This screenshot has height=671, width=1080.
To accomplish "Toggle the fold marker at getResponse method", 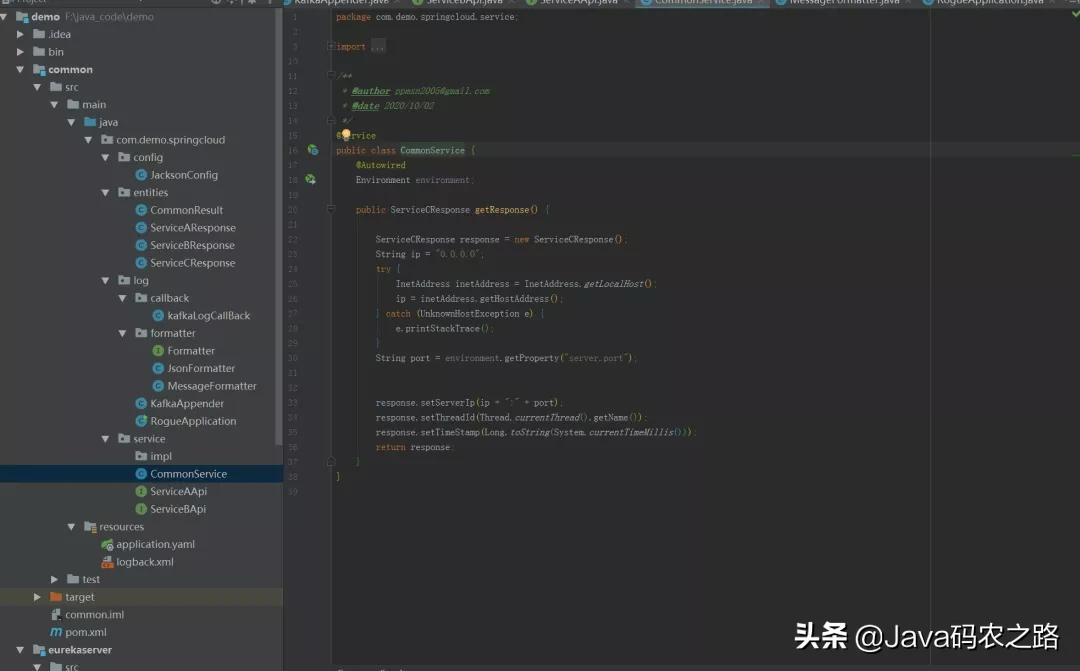I will (331, 210).
